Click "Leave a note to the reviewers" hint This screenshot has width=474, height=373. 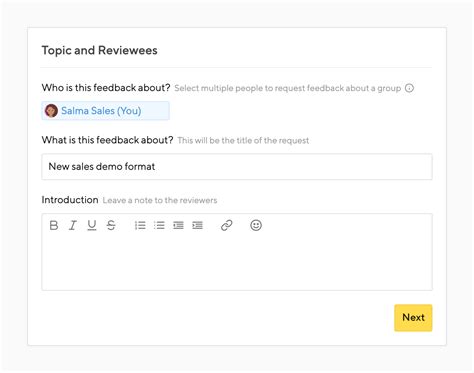click(160, 200)
